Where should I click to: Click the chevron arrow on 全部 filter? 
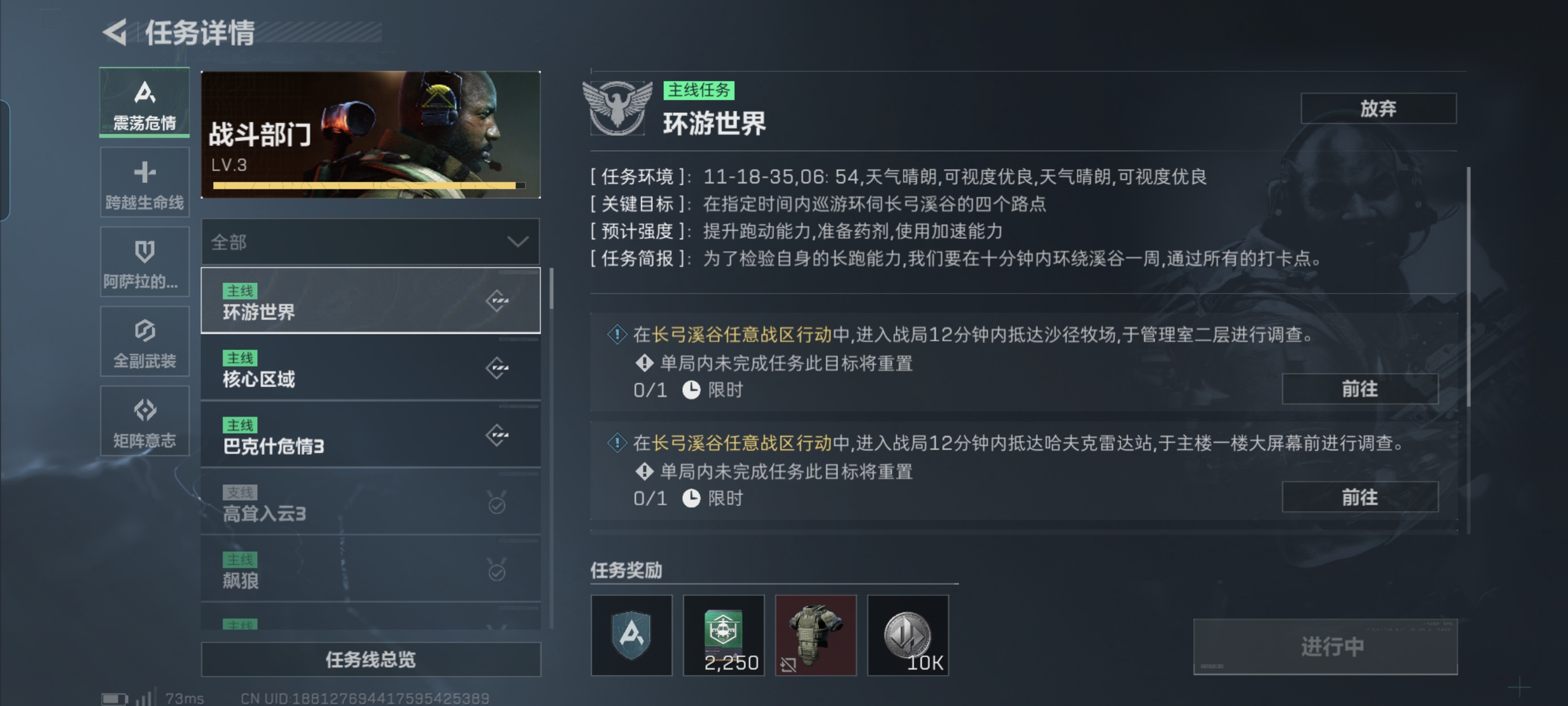pos(518,242)
